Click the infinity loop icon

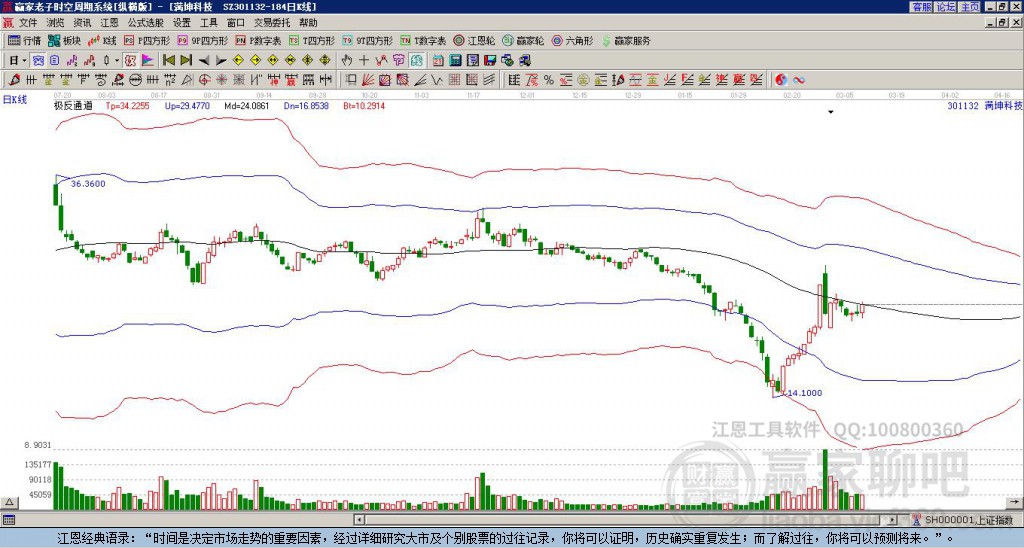pyautogui.click(x=798, y=80)
